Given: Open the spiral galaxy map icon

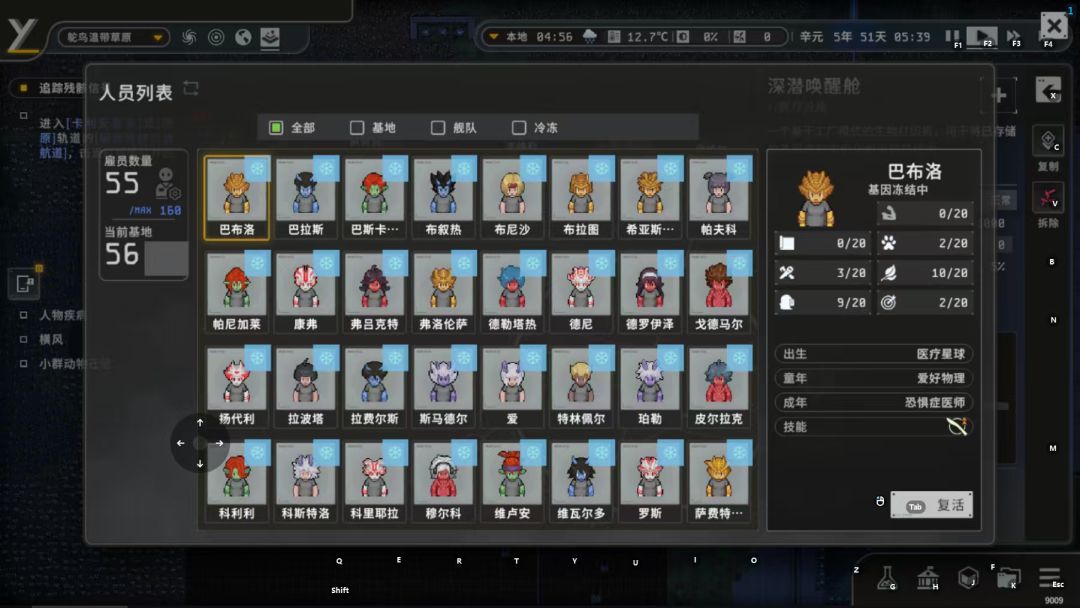Looking at the screenshot, I should [189, 37].
